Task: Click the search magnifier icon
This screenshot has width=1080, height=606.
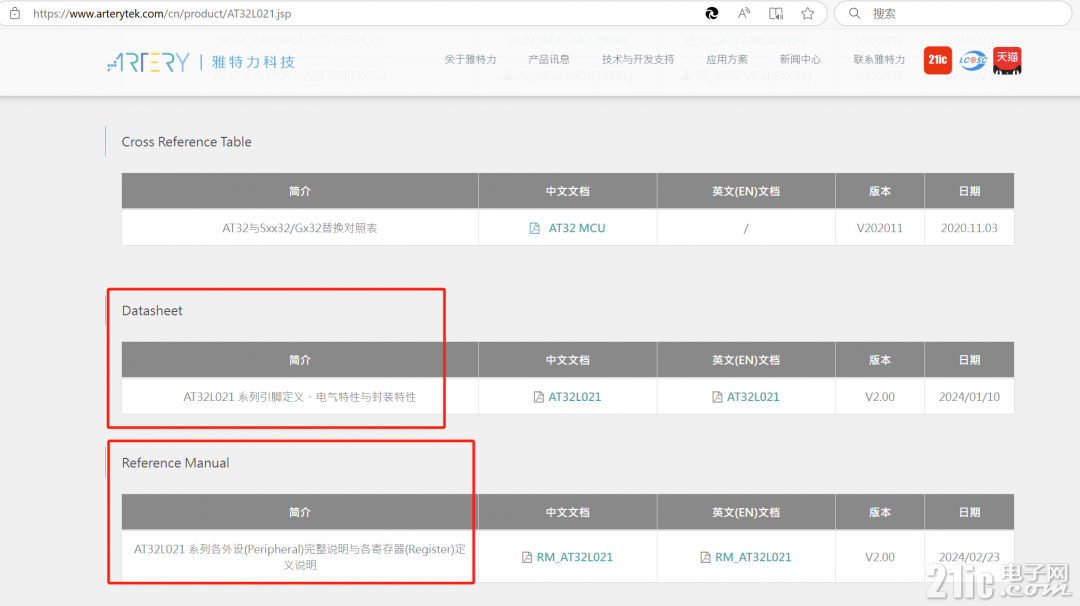Action: click(x=854, y=13)
